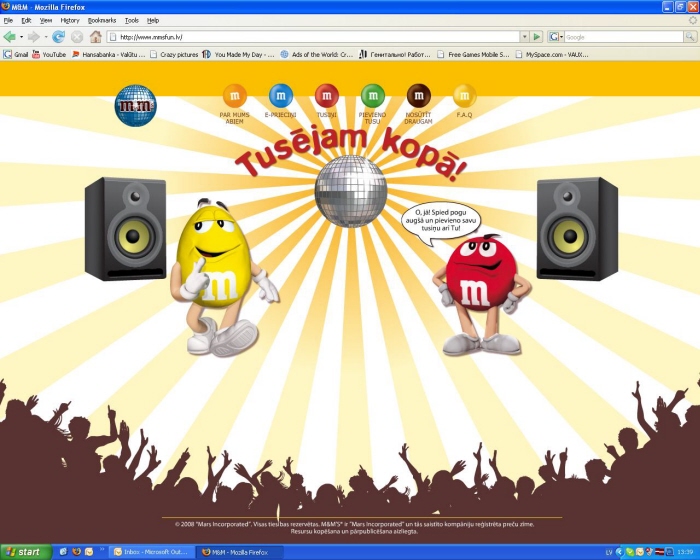Click the system clock showing 13:39
Image resolution: width=700 pixels, height=560 pixels.
tap(685, 552)
